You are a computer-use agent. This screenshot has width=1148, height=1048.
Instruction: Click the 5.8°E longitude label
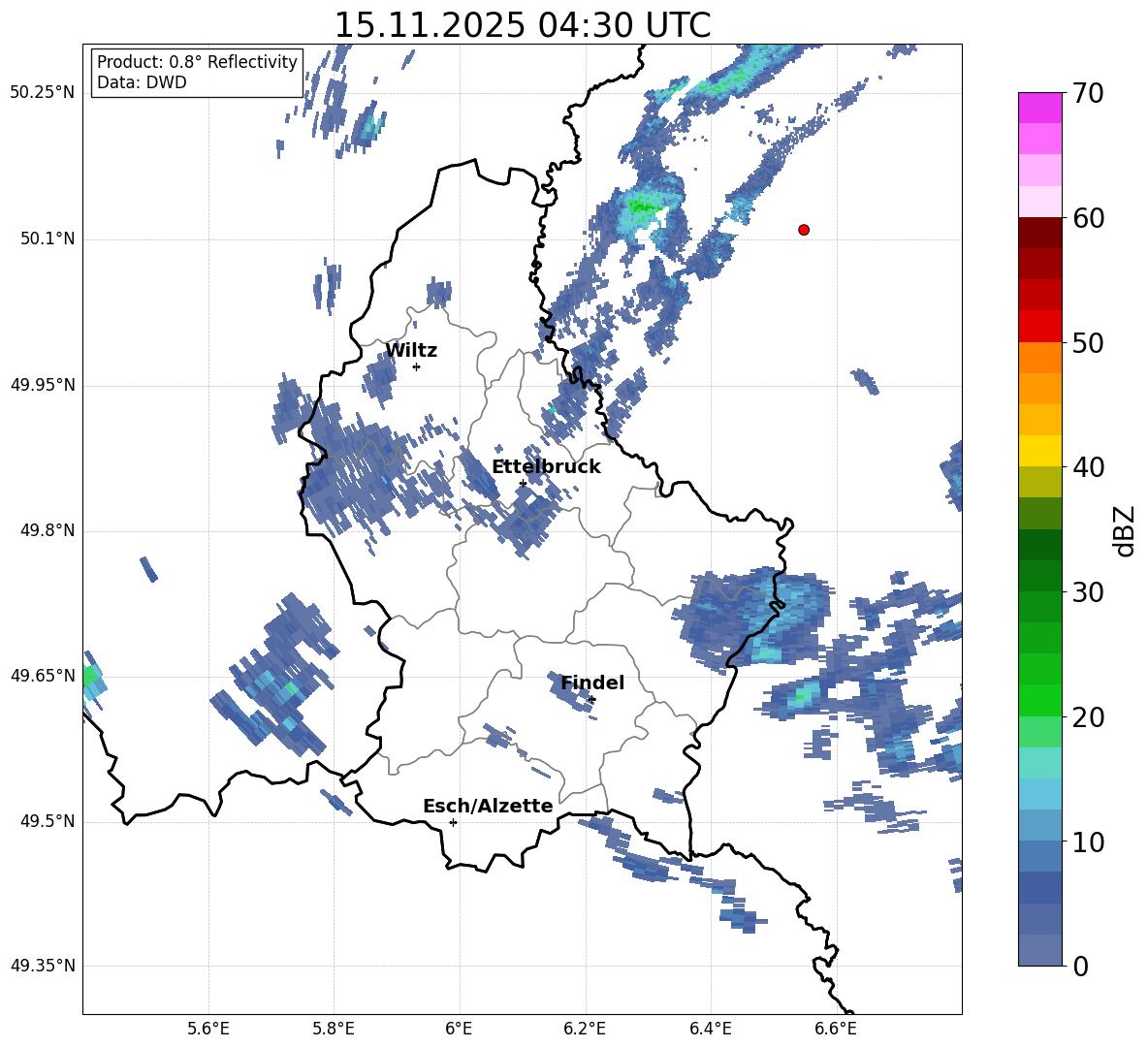click(x=334, y=1029)
